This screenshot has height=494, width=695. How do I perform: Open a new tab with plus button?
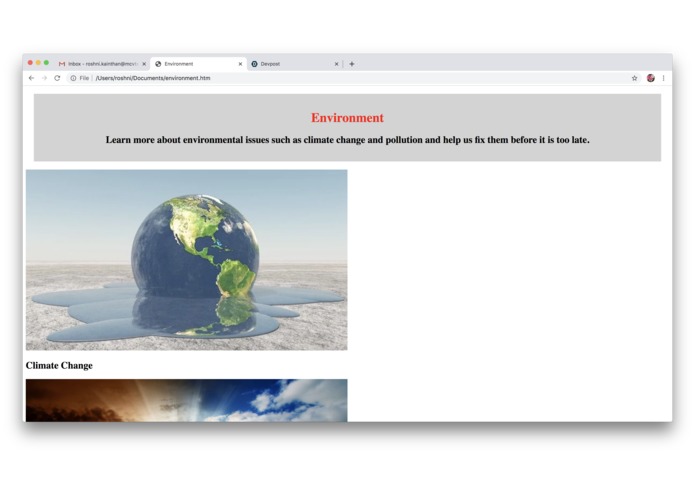[351, 64]
